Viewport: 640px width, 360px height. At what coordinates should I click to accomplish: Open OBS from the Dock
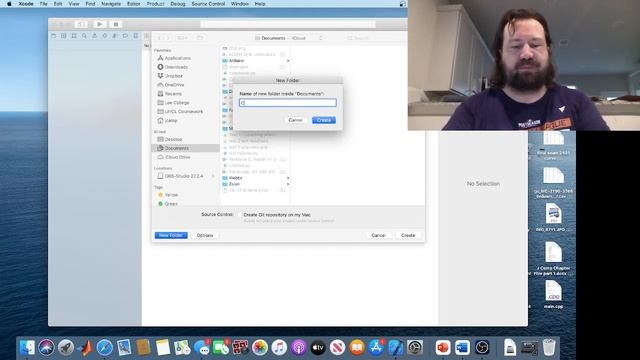point(482,348)
